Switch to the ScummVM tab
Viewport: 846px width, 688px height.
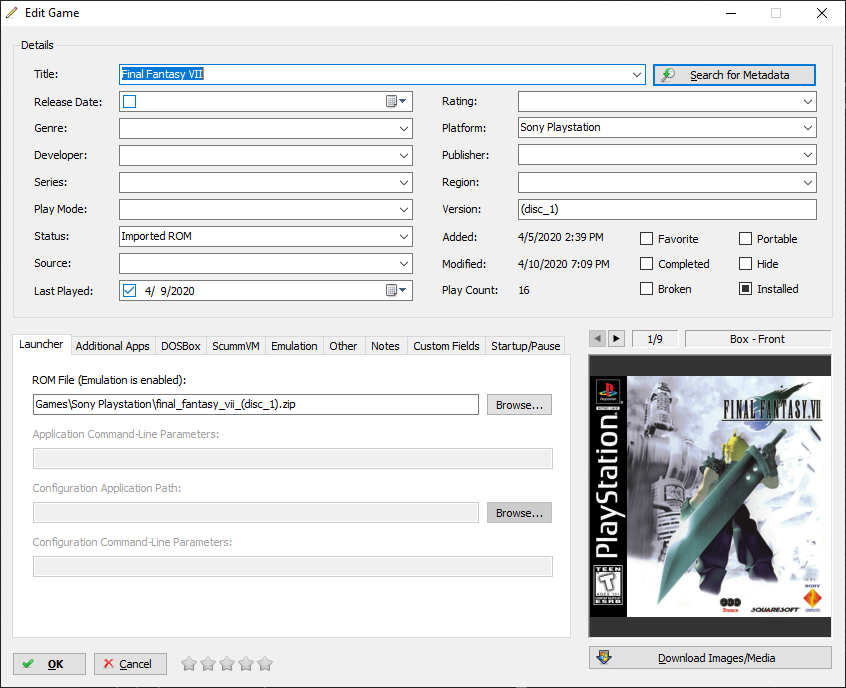click(236, 346)
